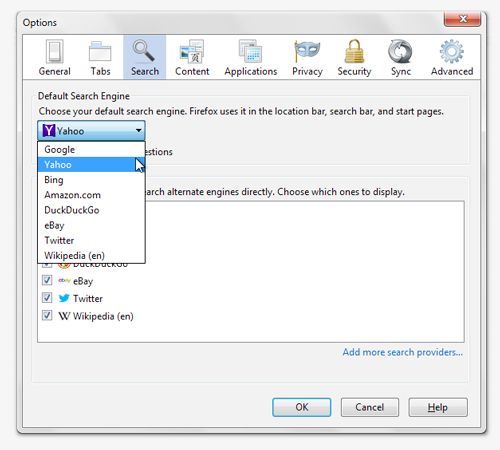500x450 pixels.
Task: Click the Cancel button
Action: [x=370, y=407]
